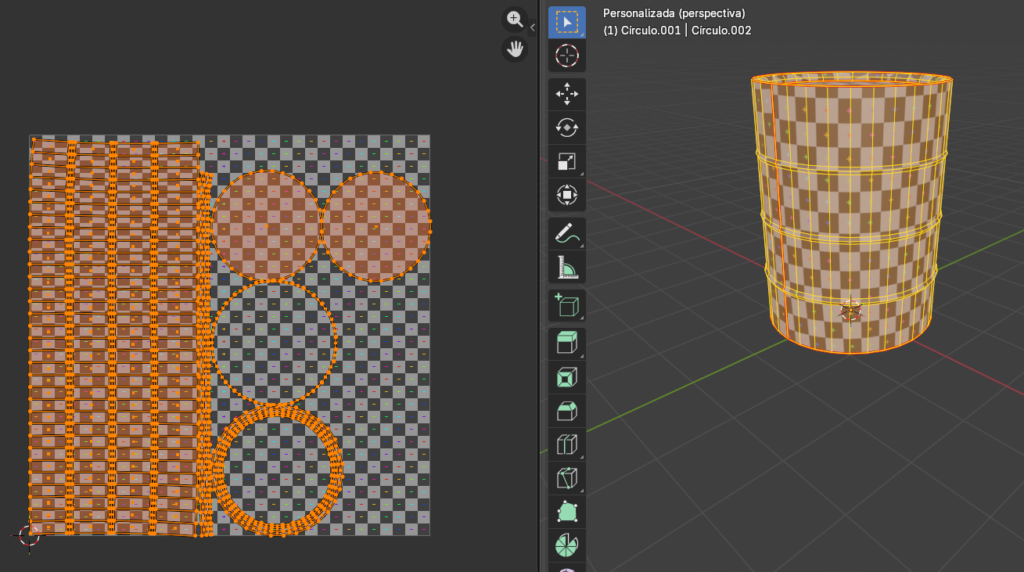The image size is (1024, 572).
Task: Choose the Knife tool
Action: click(x=567, y=478)
